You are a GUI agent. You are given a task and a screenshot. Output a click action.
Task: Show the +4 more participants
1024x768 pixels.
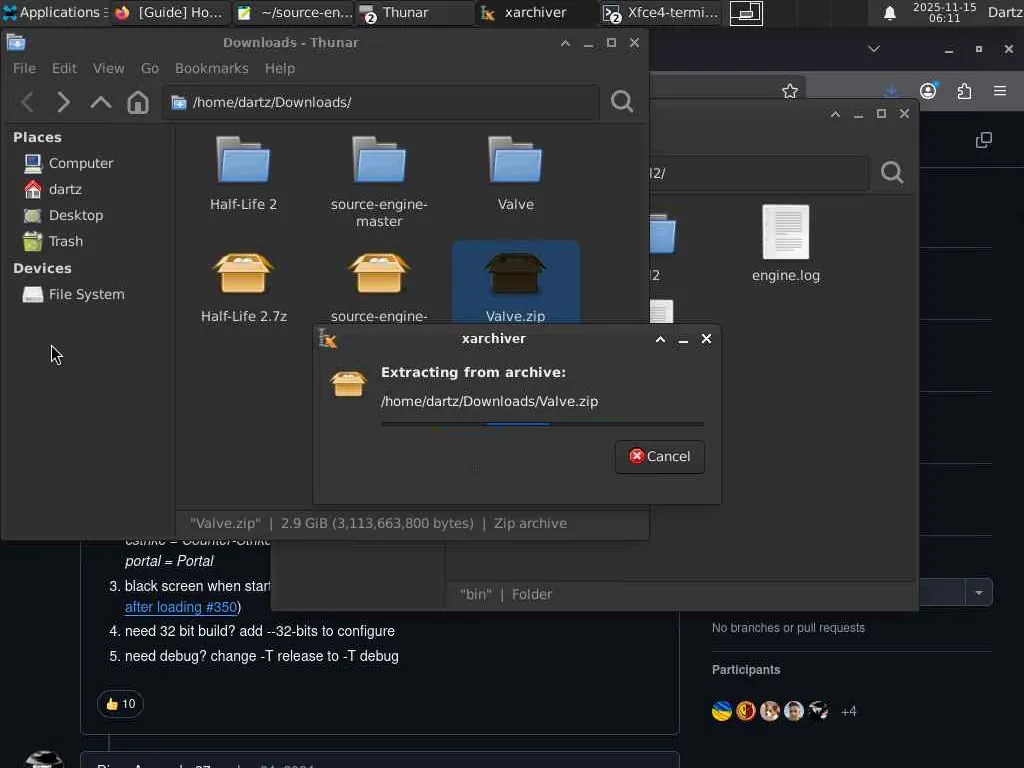click(848, 712)
